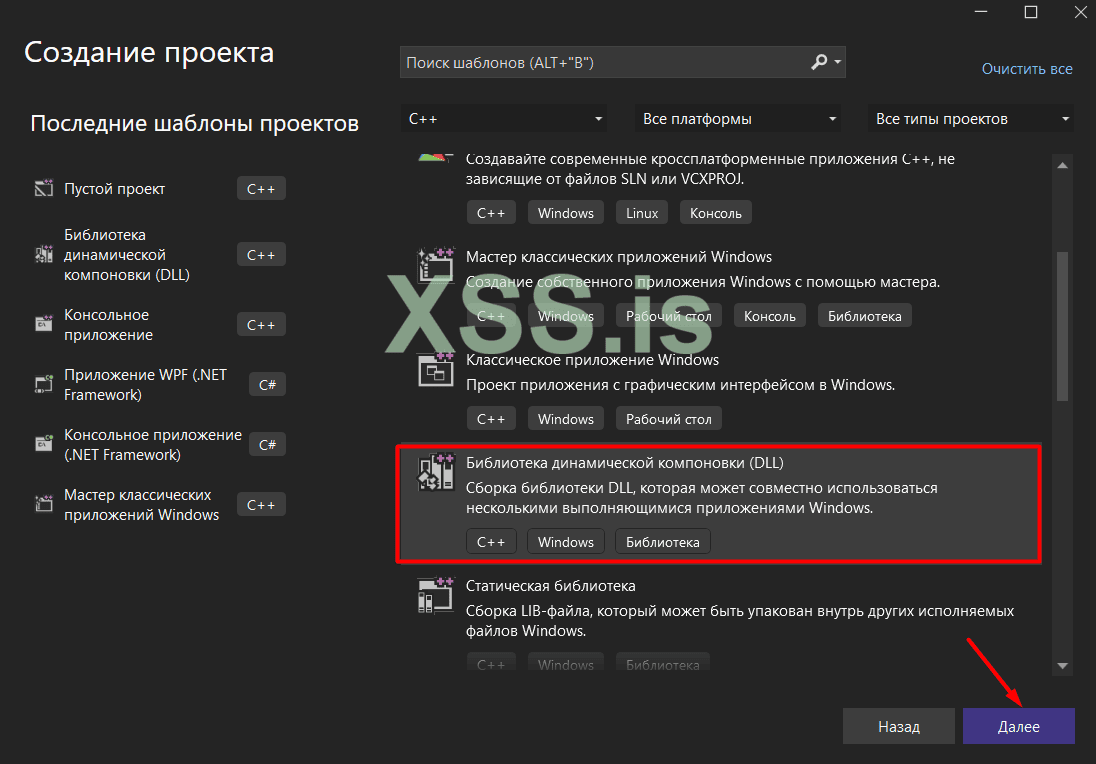Click the Консольное приложение (.NET Framework) icon
1096x764 pixels.
pyautogui.click(x=44, y=445)
